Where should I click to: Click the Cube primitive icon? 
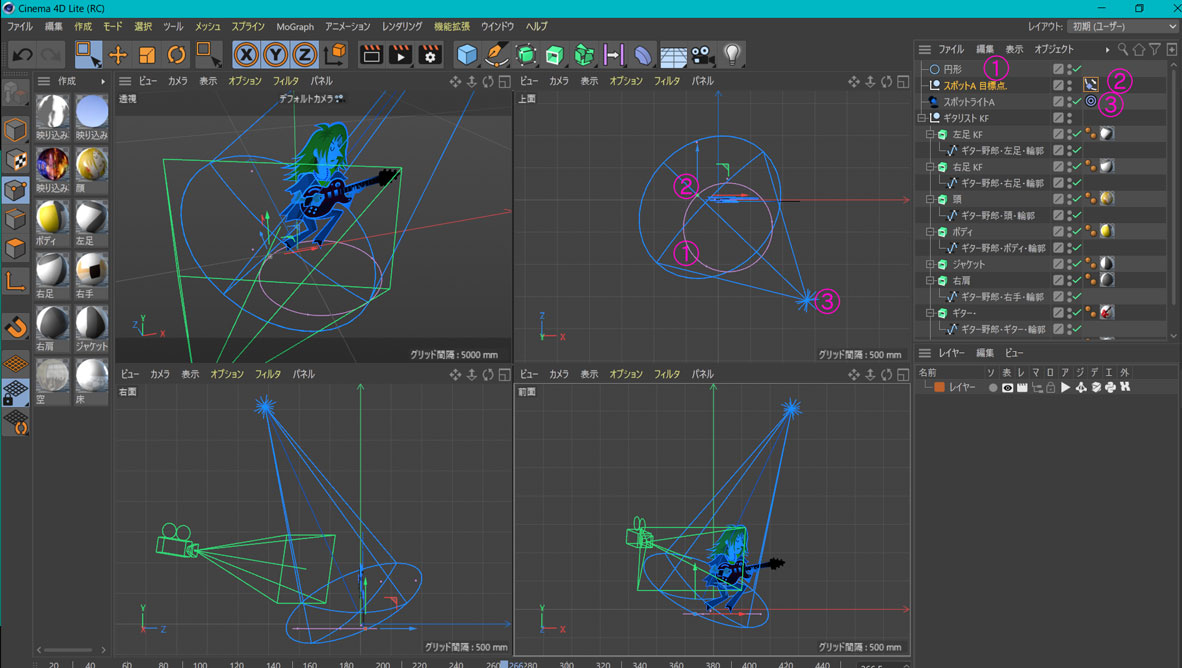pyautogui.click(x=467, y=55)
